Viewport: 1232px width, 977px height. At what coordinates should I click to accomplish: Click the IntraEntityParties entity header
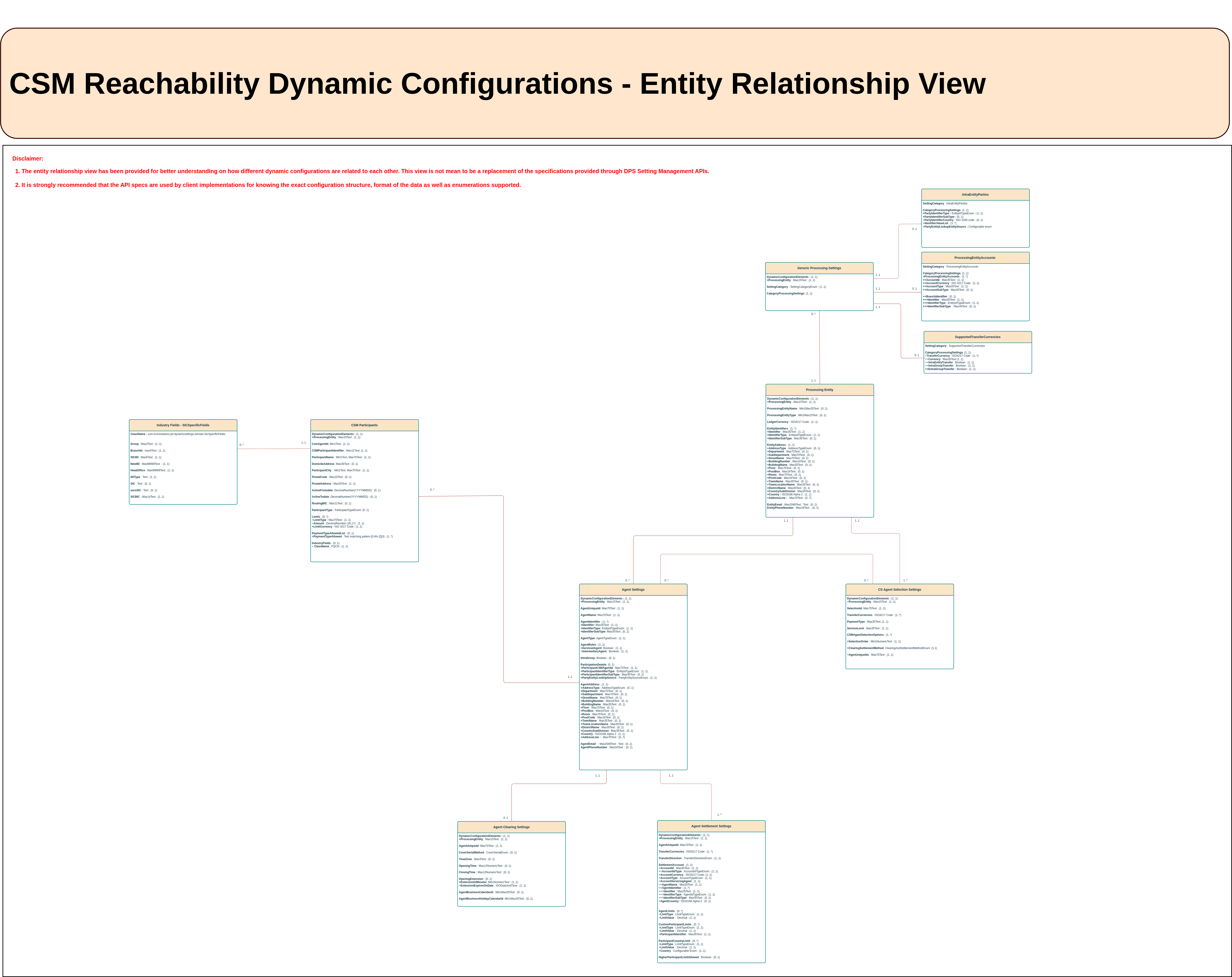coord(975,194)
